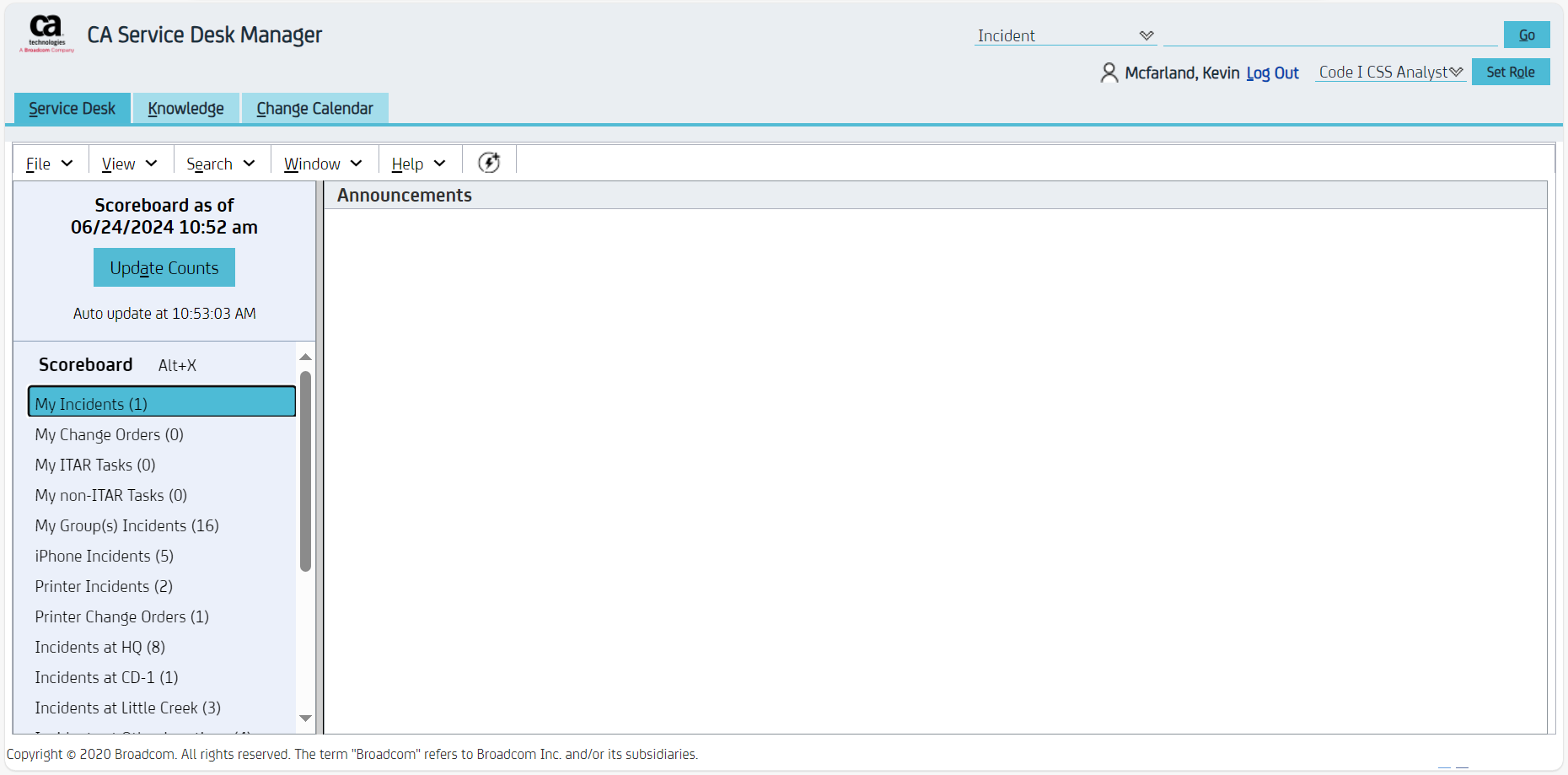Click the Go button

(1527, 35)
